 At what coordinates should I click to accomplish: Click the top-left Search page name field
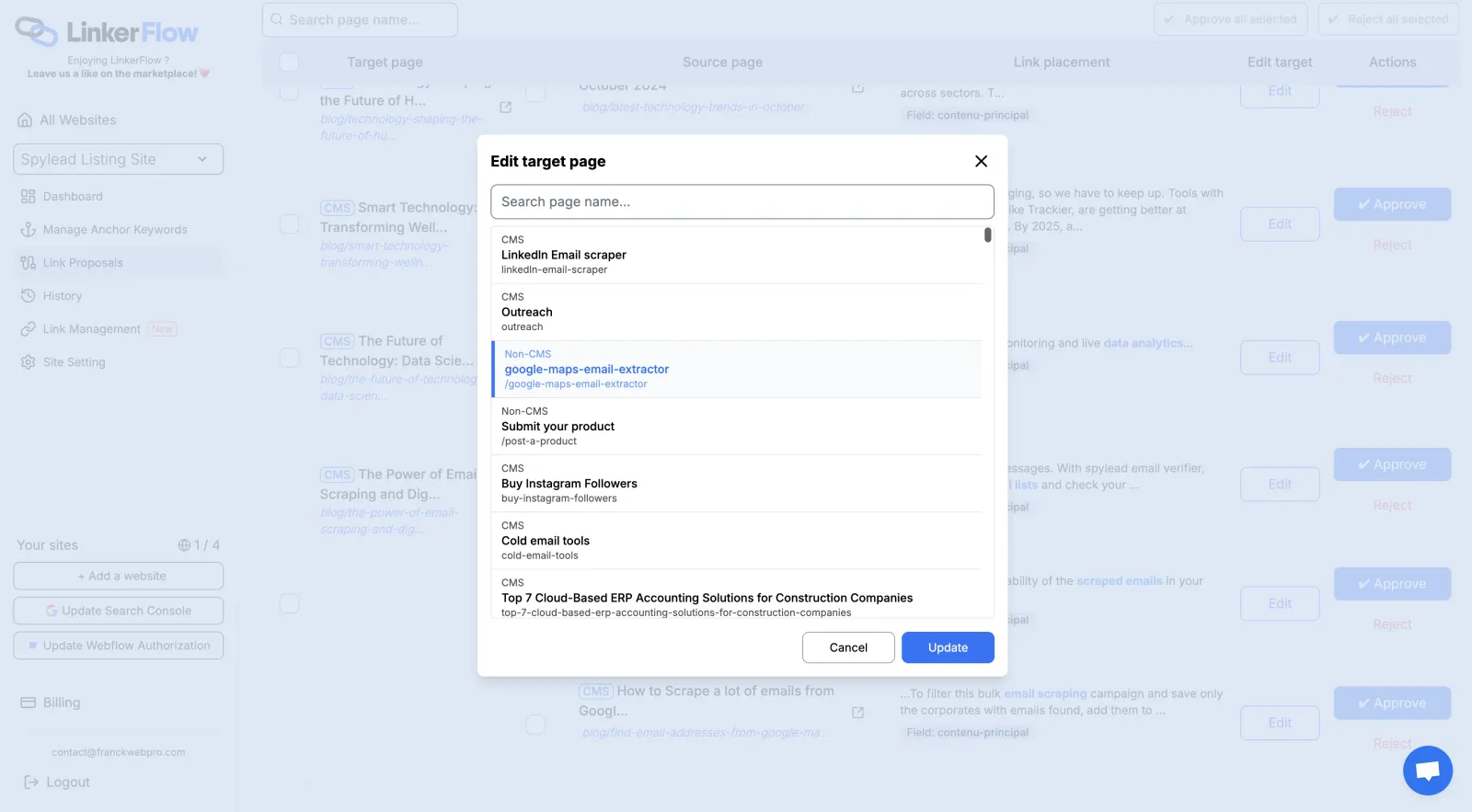pos(360,19)
